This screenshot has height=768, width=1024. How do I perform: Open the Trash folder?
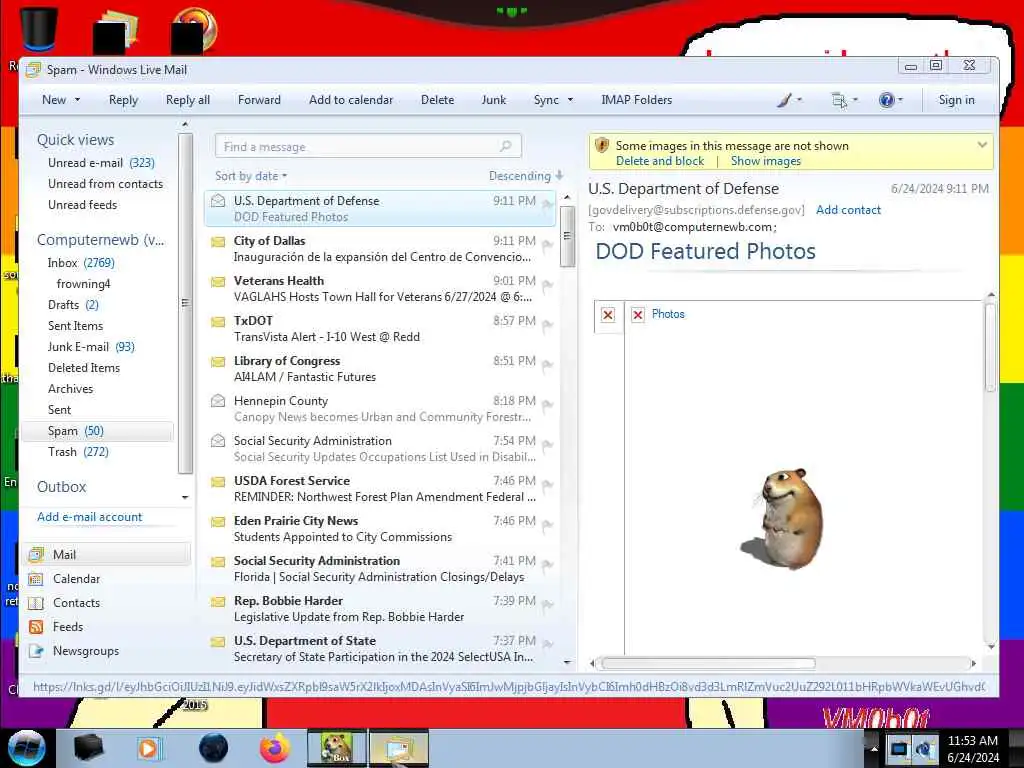(78, 452)
